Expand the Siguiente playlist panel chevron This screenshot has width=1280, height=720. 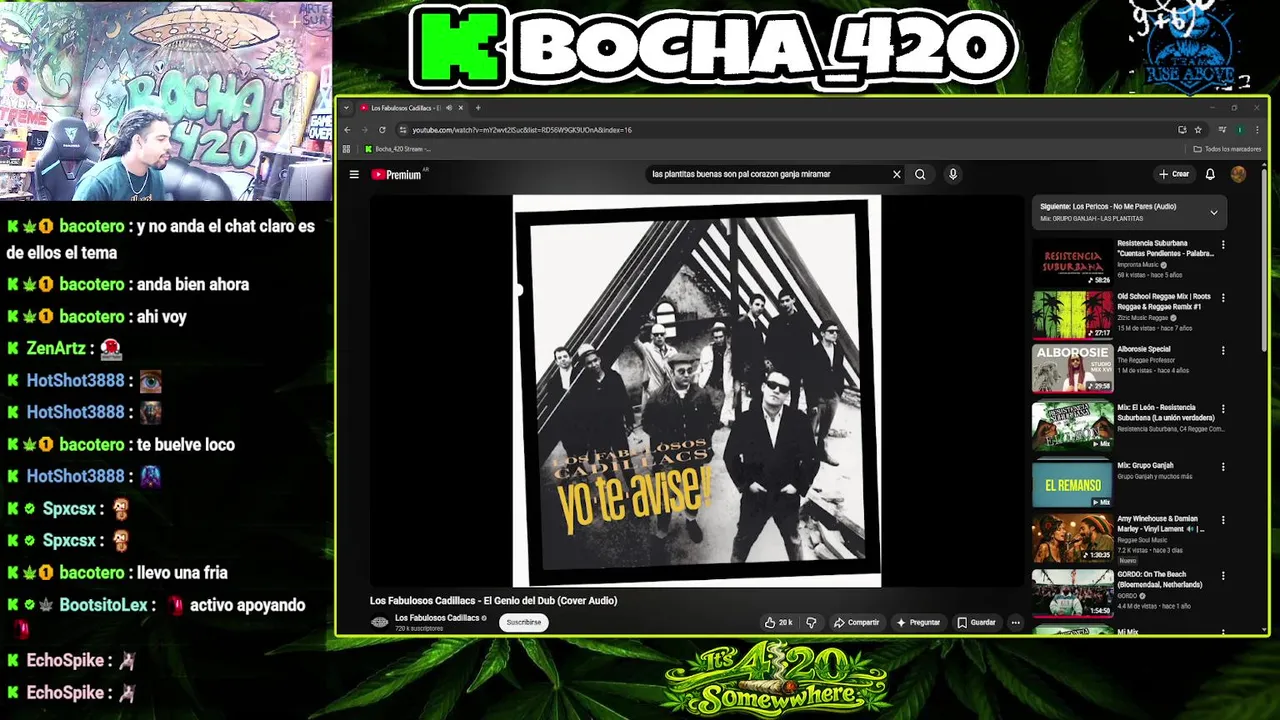[x=1214, y=212]
